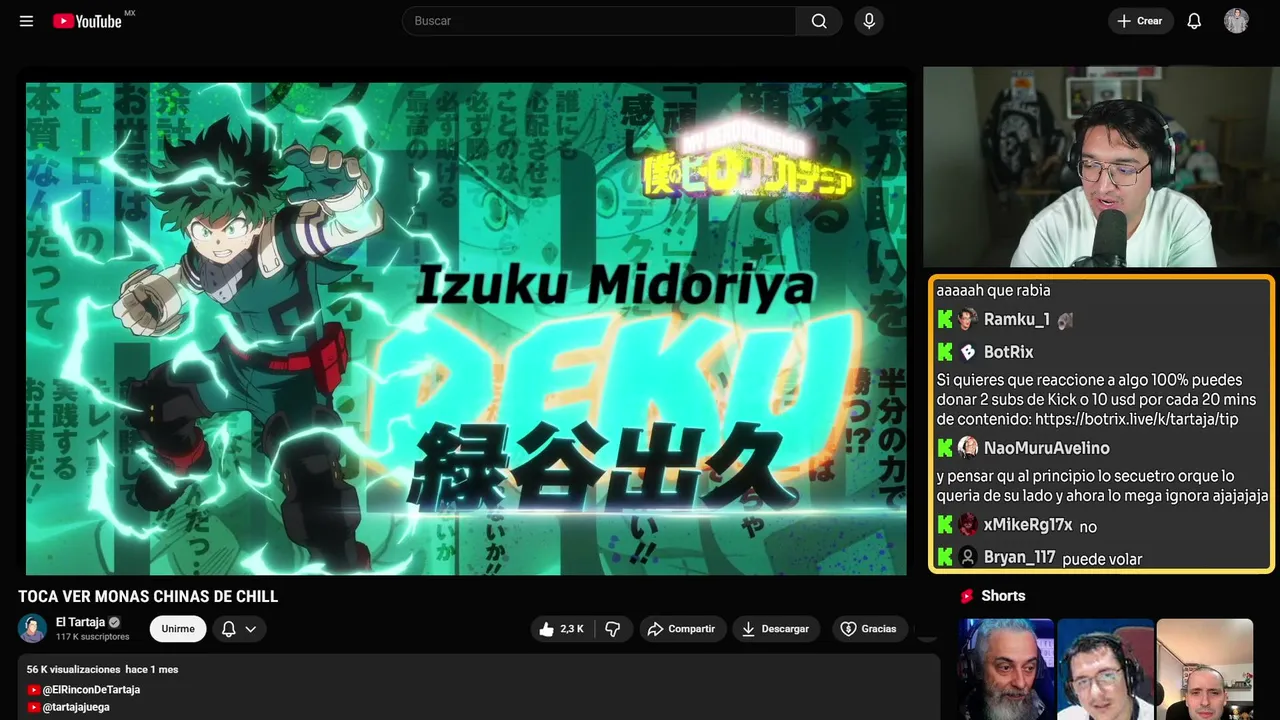Open the @tartajajuega channel link

76,707
